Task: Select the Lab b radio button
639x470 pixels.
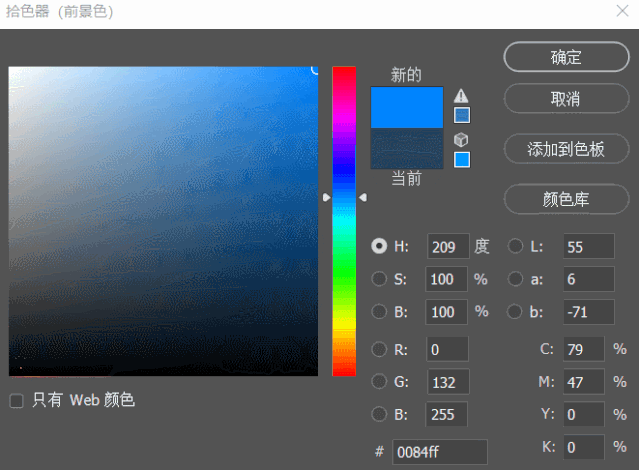Action: click(x=514, y=312)
